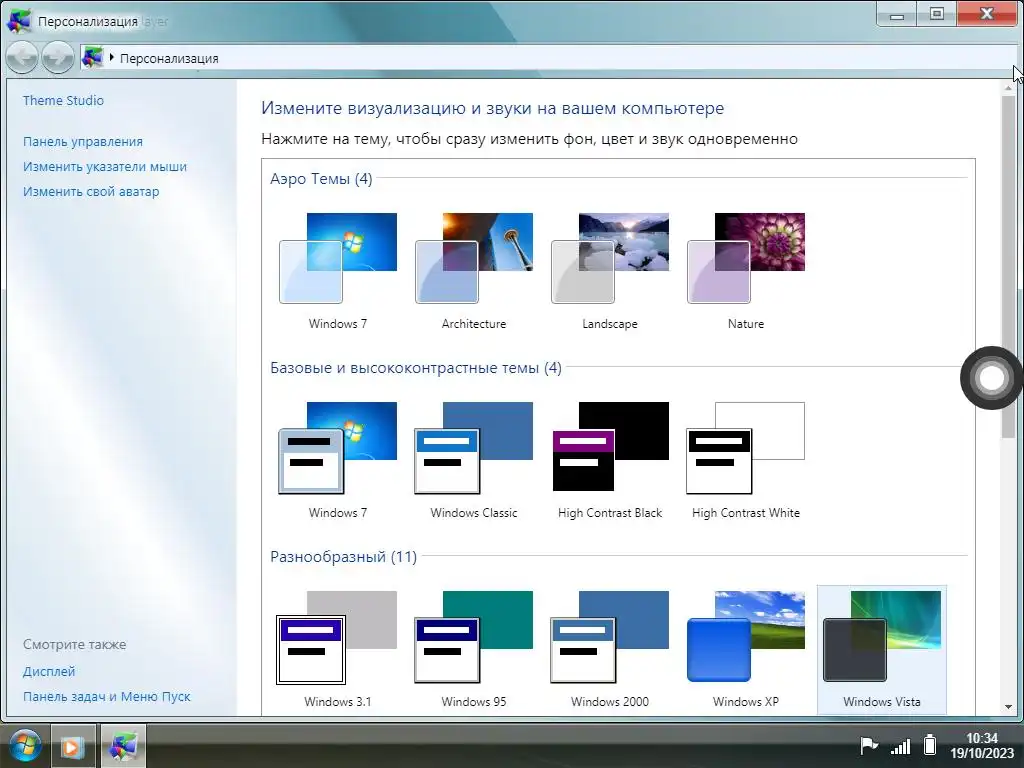Select the Aero Windows 7 theme
Image resolution: width=1024 pixels, height=768 pixels.
(x=338, y=270)
